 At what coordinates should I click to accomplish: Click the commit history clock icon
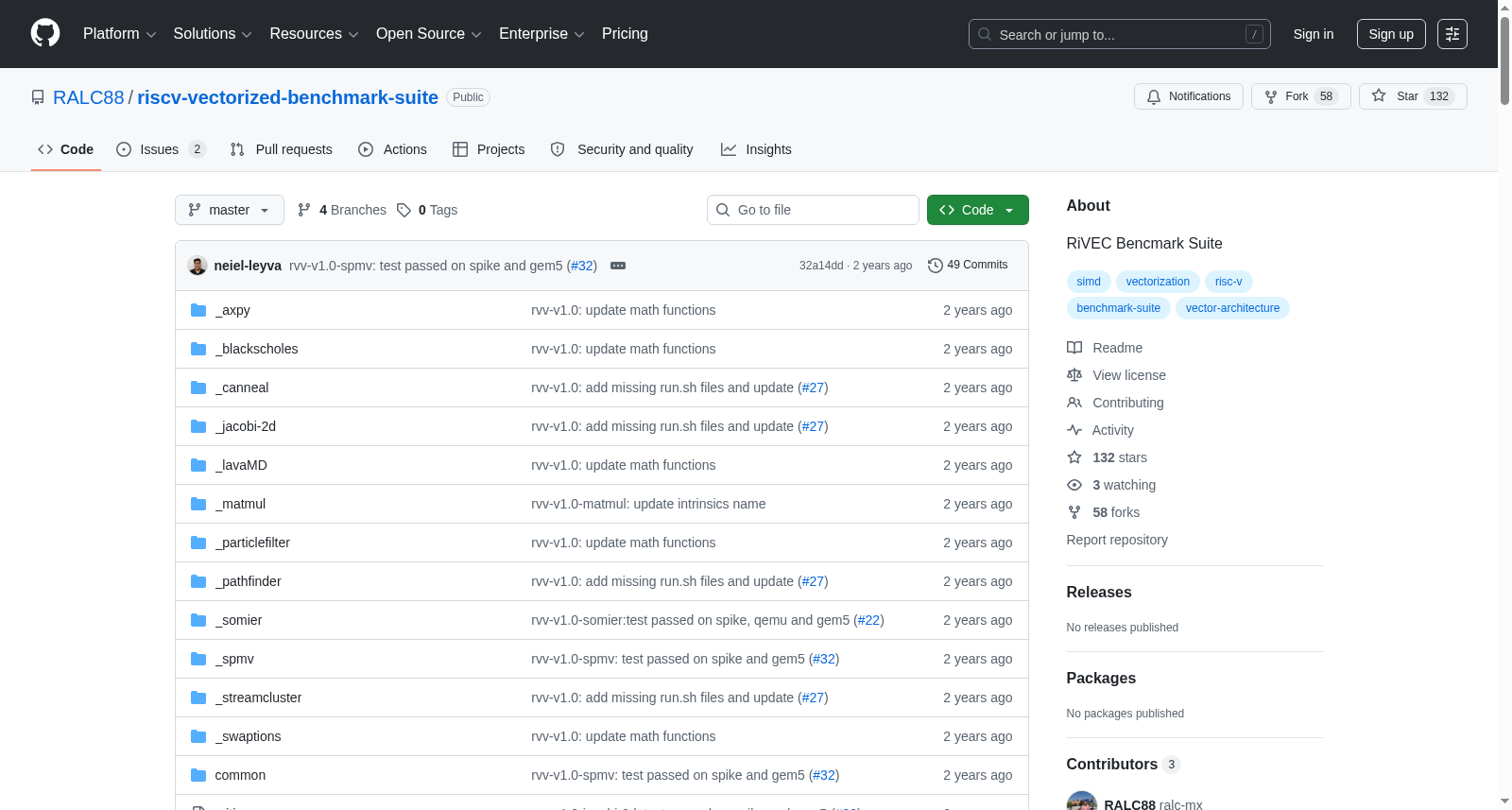(936, 266)
